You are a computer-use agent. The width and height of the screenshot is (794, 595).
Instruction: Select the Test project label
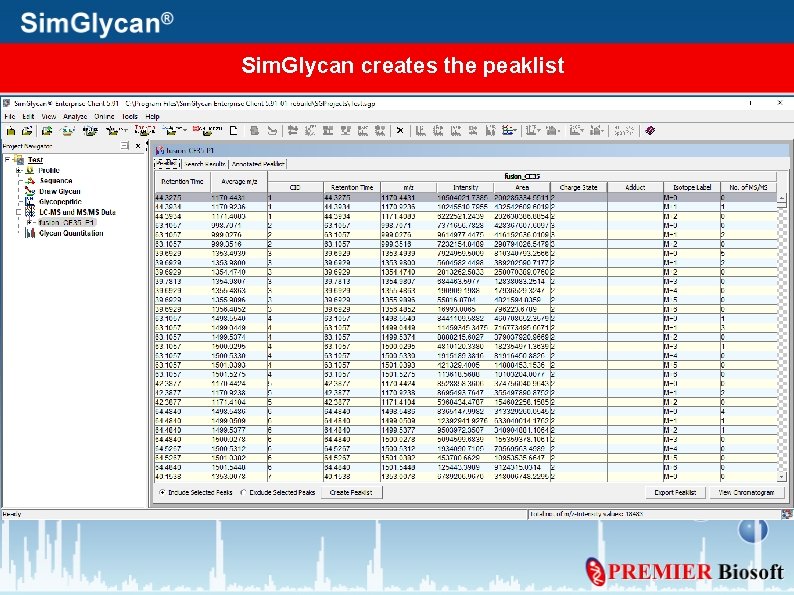35,160
